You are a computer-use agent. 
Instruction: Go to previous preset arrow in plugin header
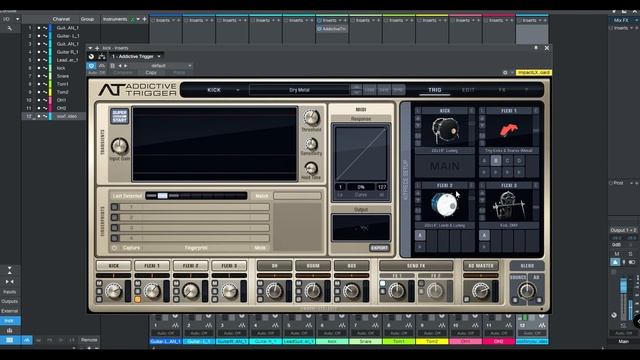(120, 66)
